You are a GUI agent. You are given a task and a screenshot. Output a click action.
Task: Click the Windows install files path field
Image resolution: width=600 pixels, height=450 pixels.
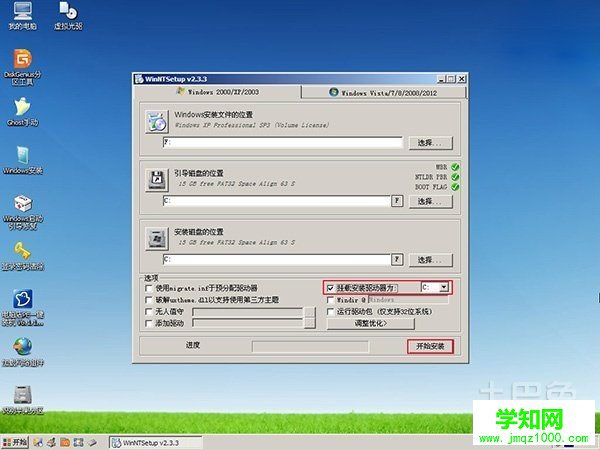click(283, 142)
